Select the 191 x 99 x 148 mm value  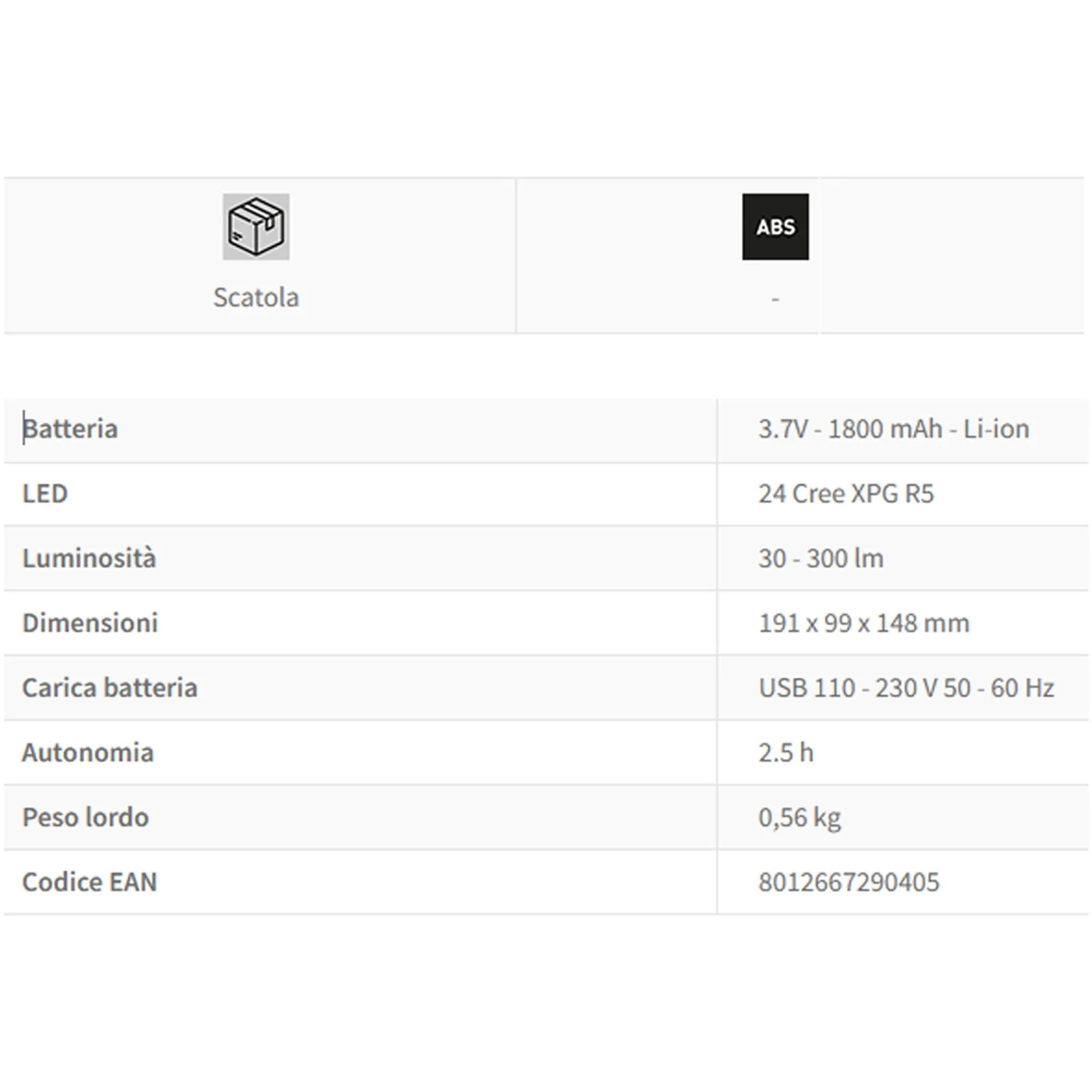[x=863, y=623]
